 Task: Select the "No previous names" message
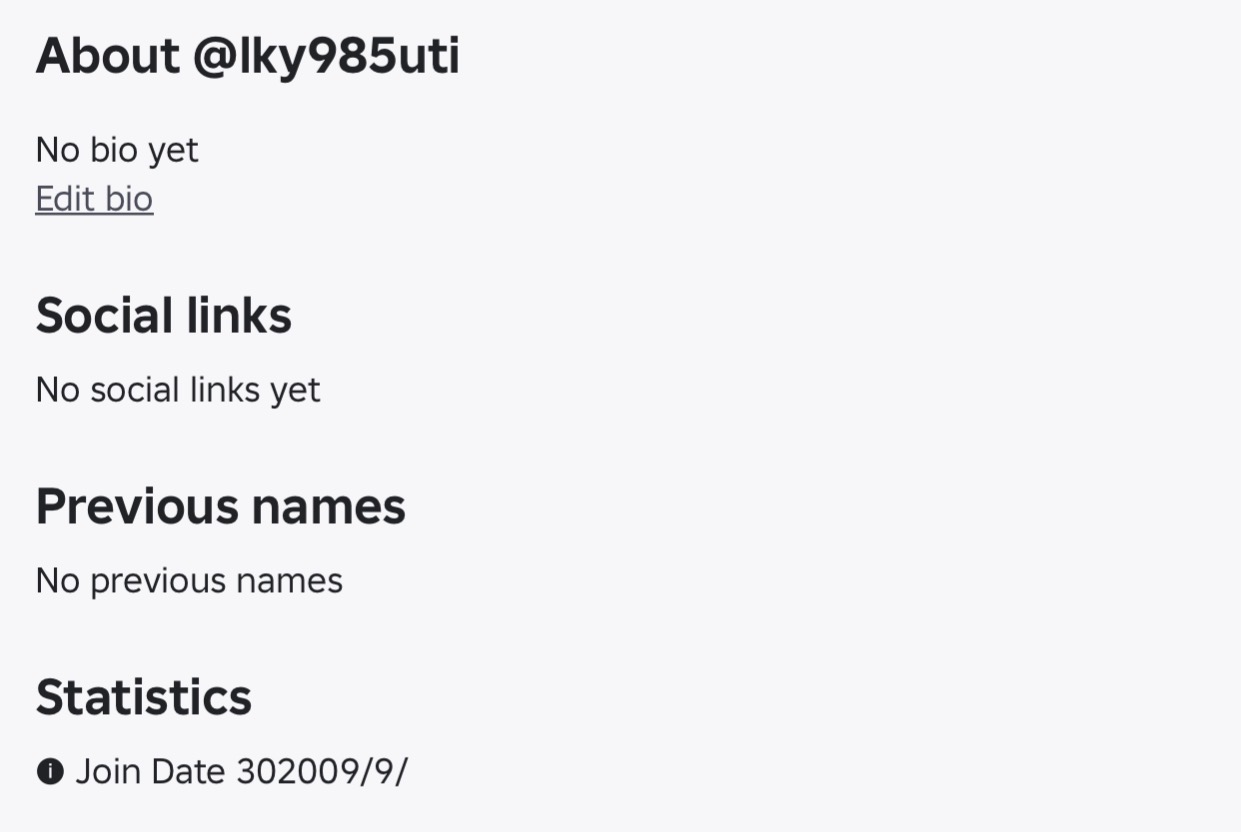[189, 581]
